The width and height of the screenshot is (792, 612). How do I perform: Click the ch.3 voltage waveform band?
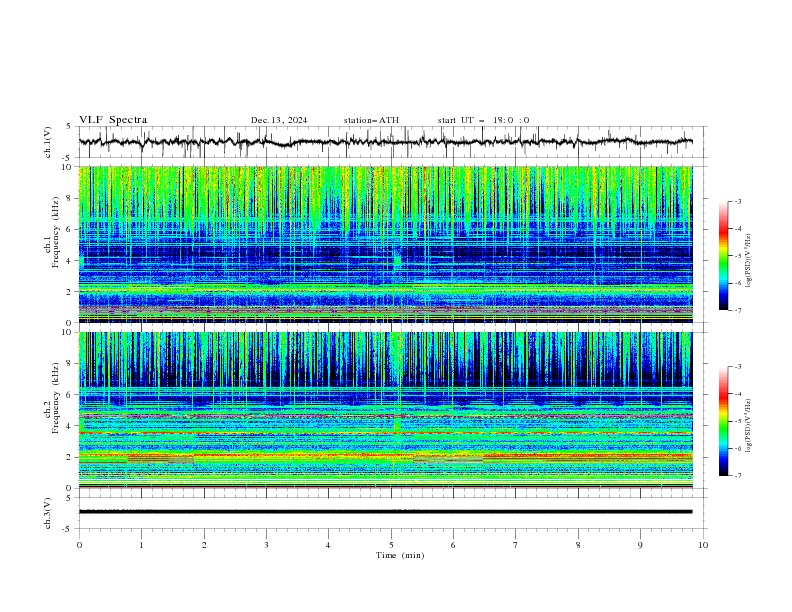385,512
